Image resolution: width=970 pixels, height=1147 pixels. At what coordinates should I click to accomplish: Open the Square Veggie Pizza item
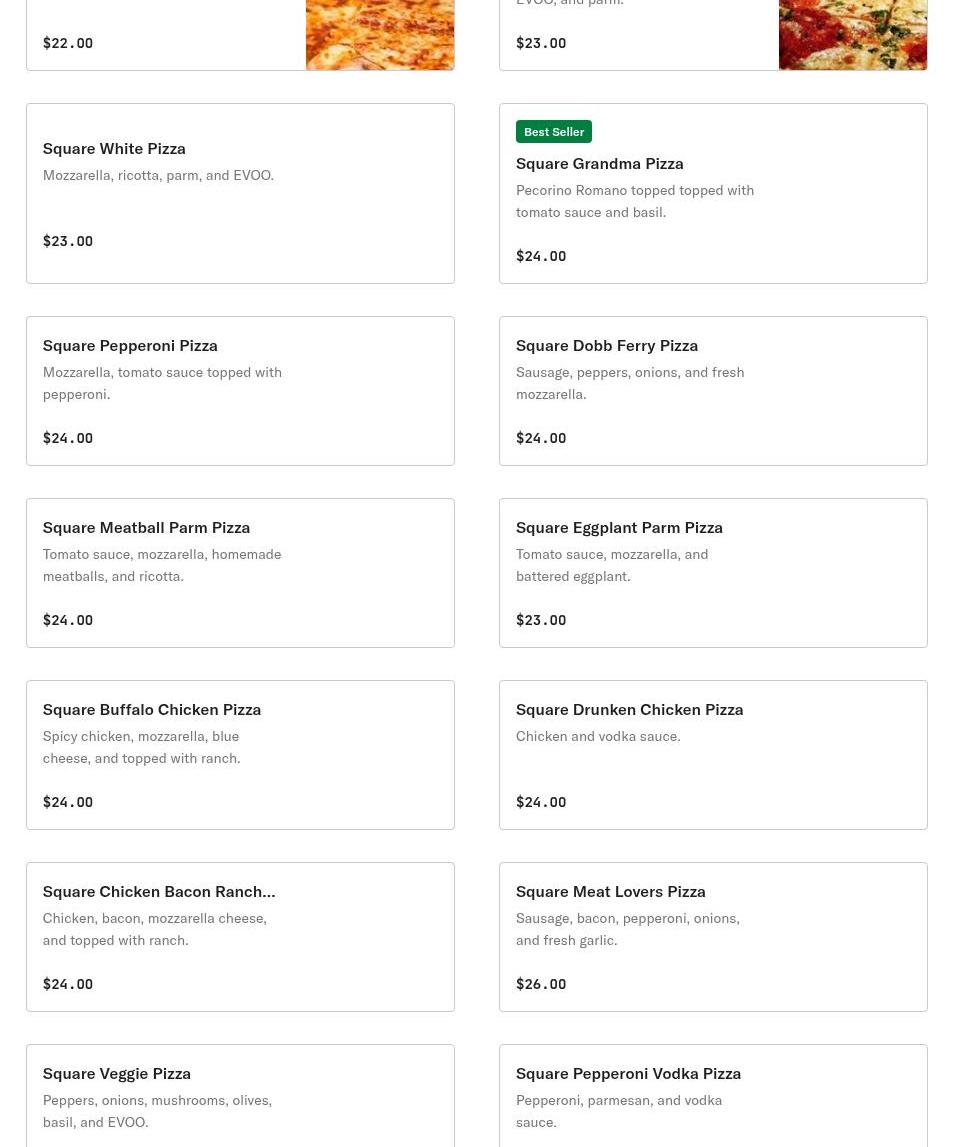point(116,1073)
